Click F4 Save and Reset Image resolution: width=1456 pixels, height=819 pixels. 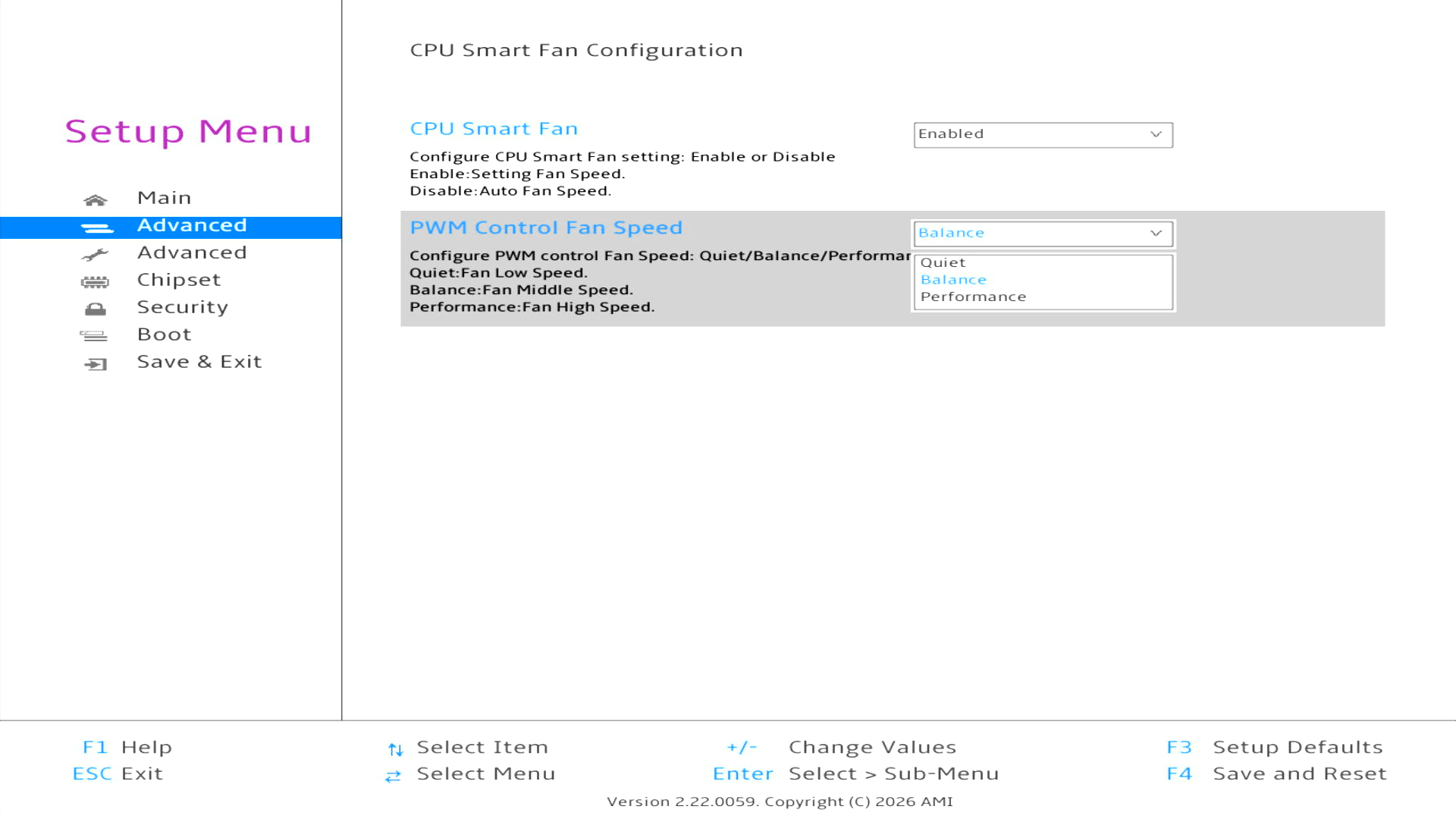pyautogui.click(x=1276, y=773)
